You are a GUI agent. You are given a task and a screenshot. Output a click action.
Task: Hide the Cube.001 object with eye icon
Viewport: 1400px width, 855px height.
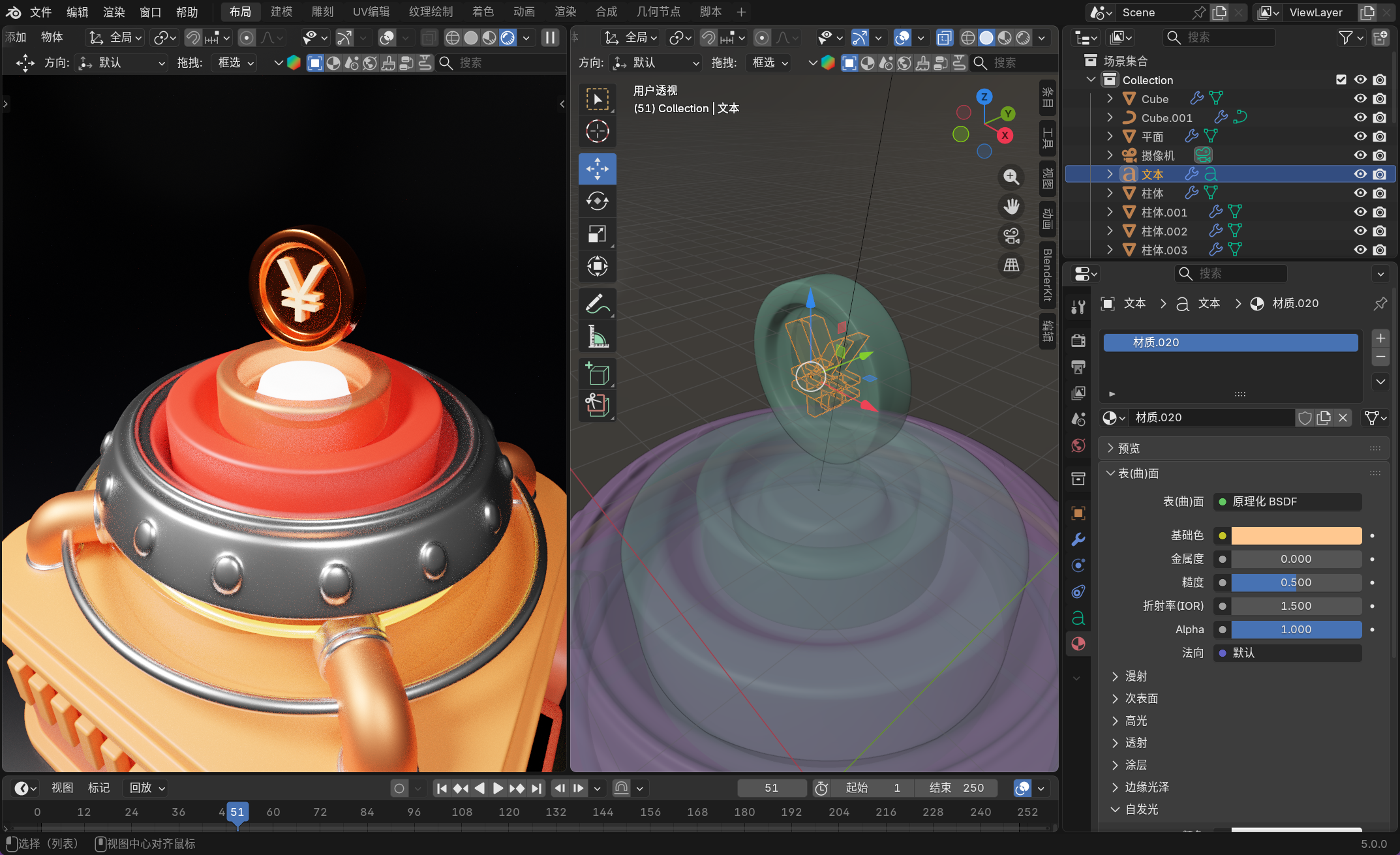tap(1360, 118)
